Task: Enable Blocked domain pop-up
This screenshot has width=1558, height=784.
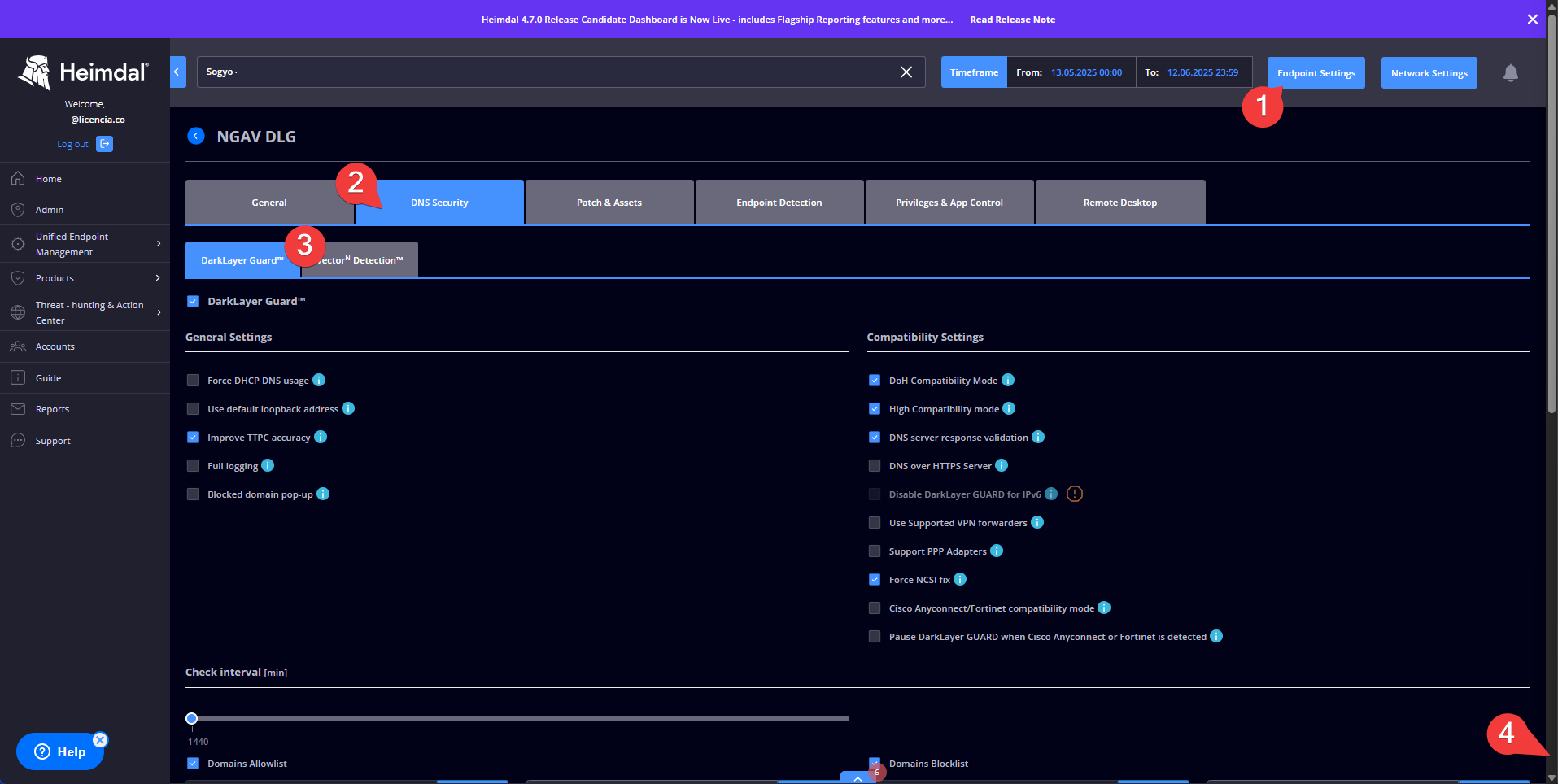Action: (x=193, y=494)
